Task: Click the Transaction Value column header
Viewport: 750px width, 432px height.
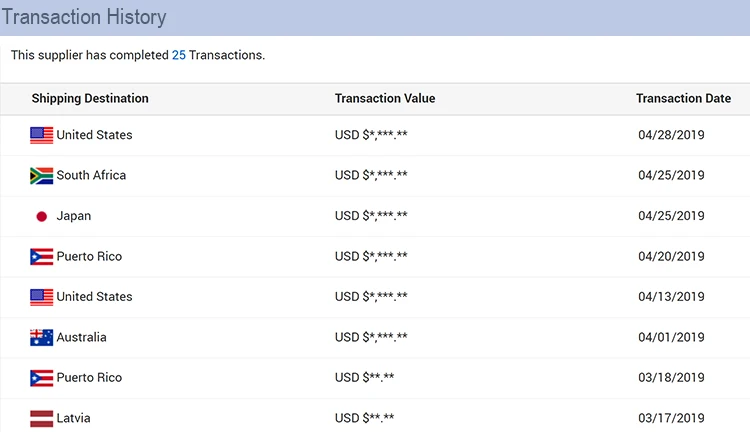Action: pyautogui.click(x=385, y=99)
